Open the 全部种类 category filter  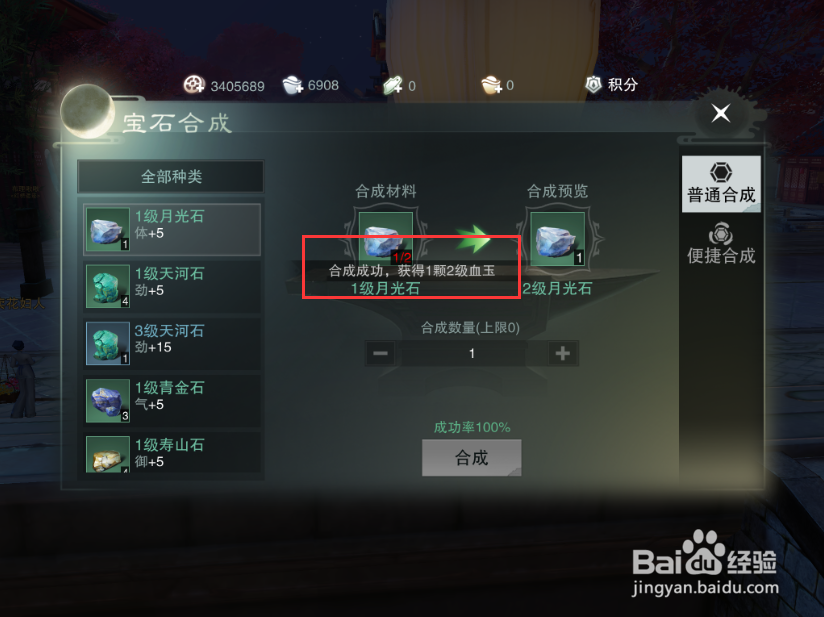pos(171,177)
